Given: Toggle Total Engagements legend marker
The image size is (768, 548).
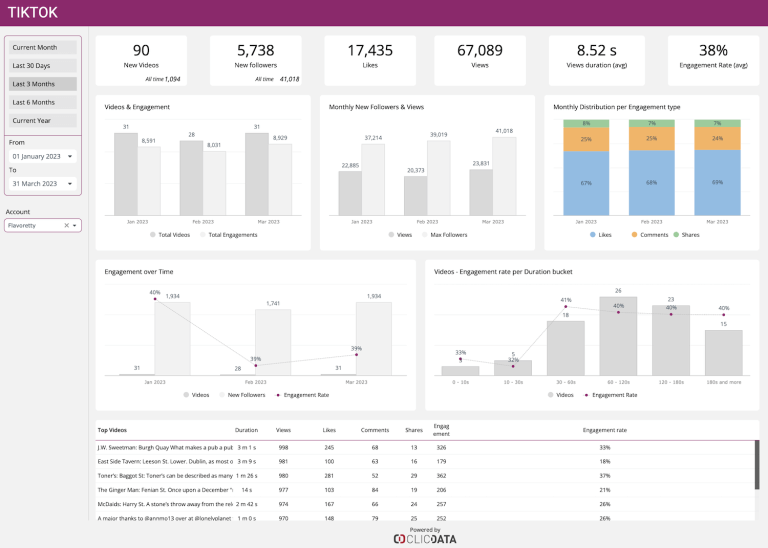Looking at the screenshot, I should (203, 235).
